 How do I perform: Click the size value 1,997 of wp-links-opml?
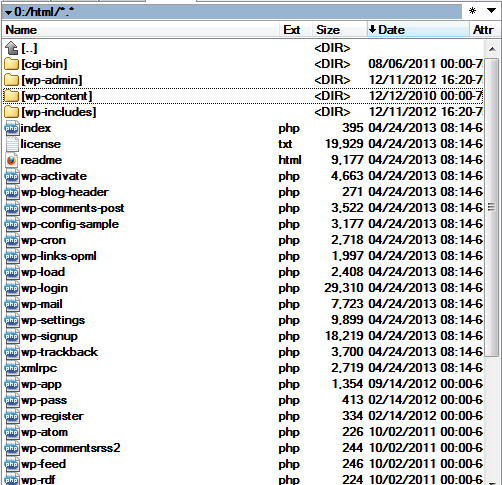[347, 256]
